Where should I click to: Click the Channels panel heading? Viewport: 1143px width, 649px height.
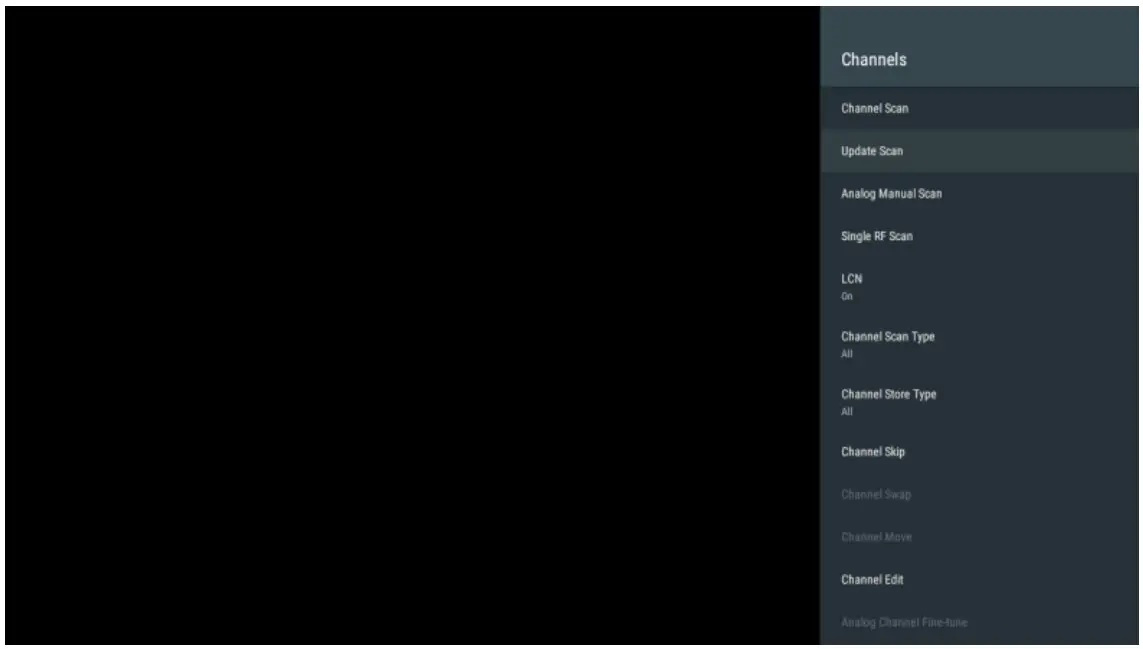(x=873, y=60)
